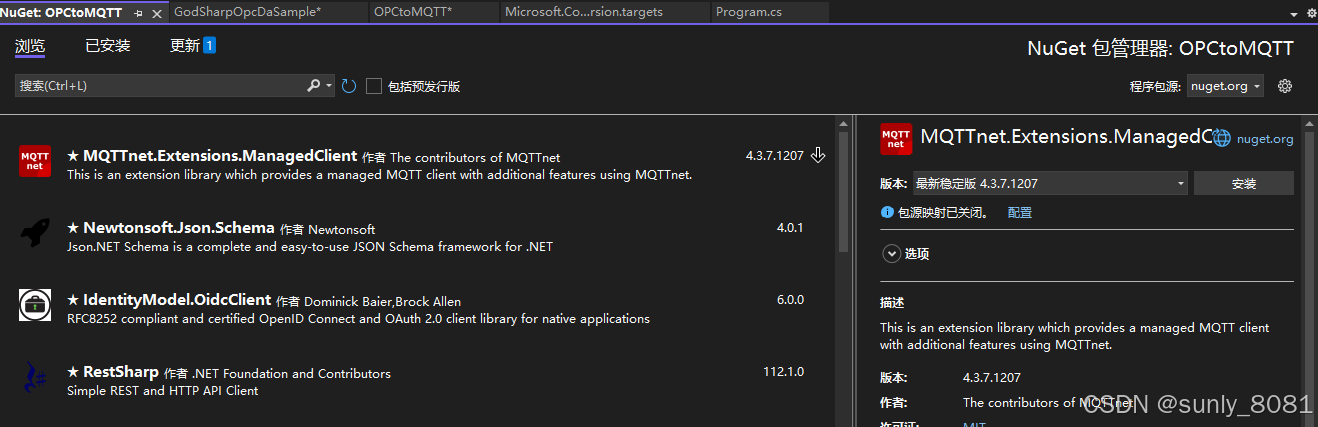This screenshot has height=427, width=1318.
Task: Click the download arrow beside 4.3.7.1207
Action: [x=818, y=155]
